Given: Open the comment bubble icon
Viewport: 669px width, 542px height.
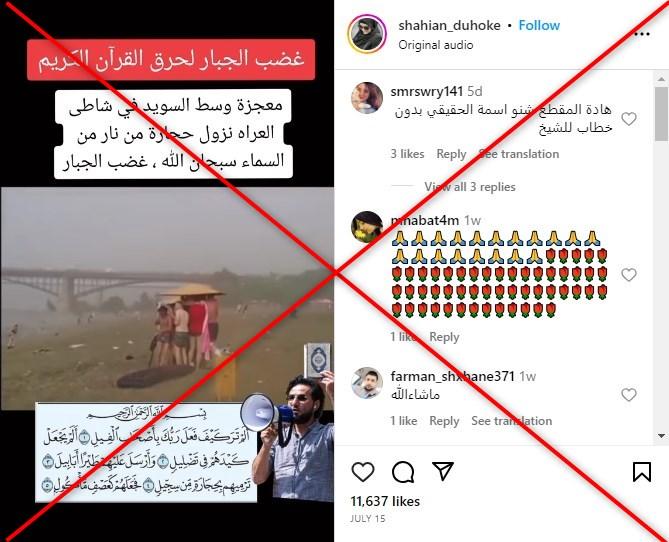Looking at the screenshot, I should [x=403, y=472].
